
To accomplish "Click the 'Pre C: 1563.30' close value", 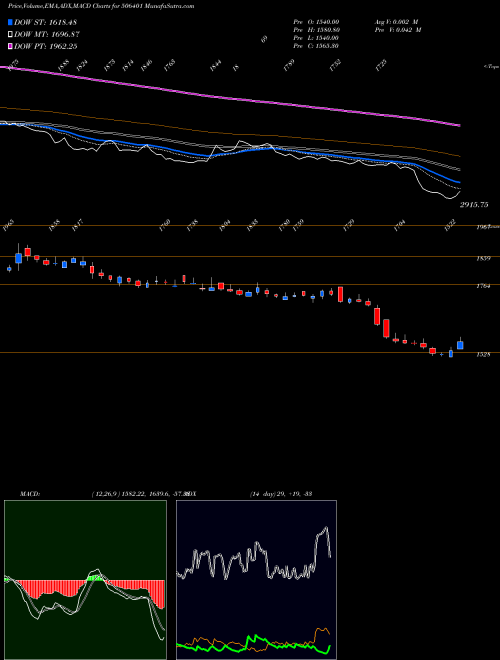I will 316,46.
